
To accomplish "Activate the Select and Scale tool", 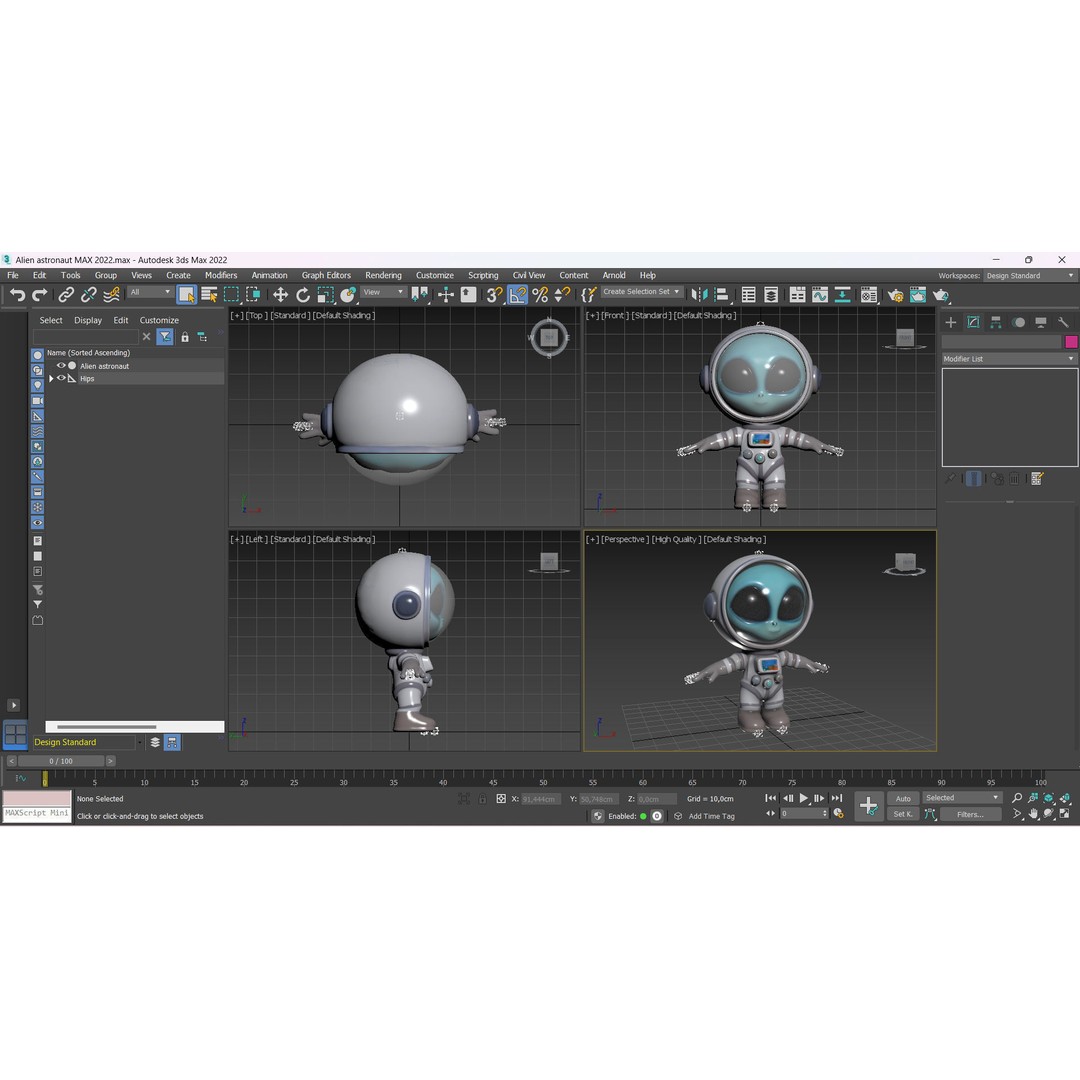I will click(x=325, y=295).
